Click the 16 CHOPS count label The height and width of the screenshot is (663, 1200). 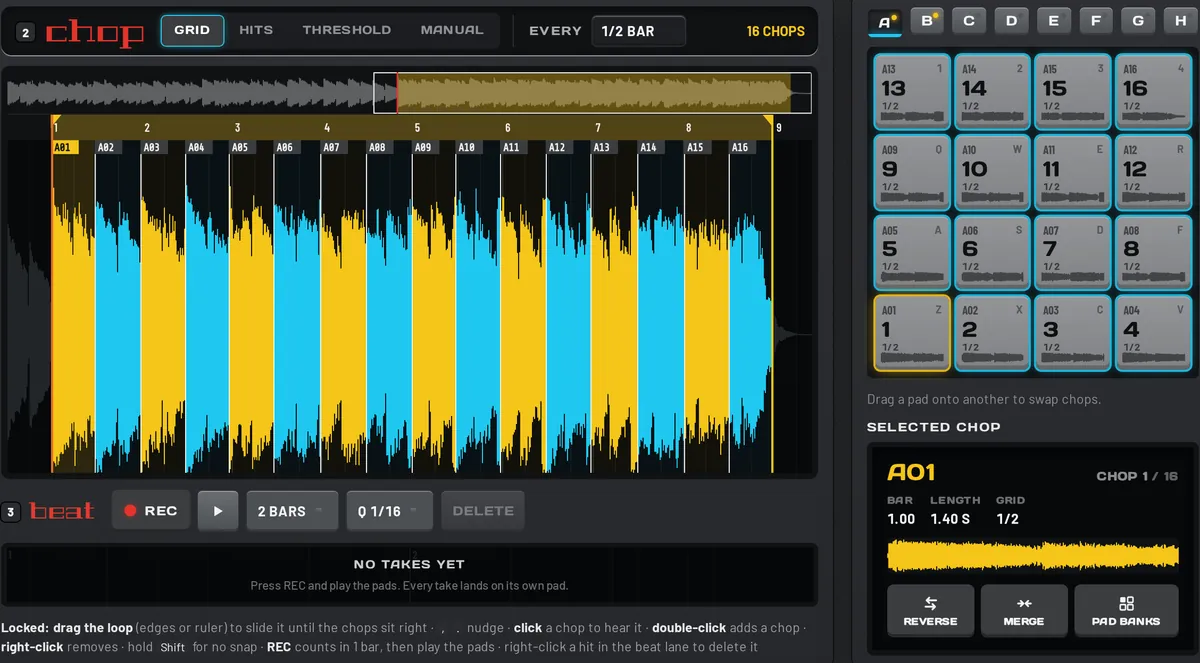click(x=775, y=31)
